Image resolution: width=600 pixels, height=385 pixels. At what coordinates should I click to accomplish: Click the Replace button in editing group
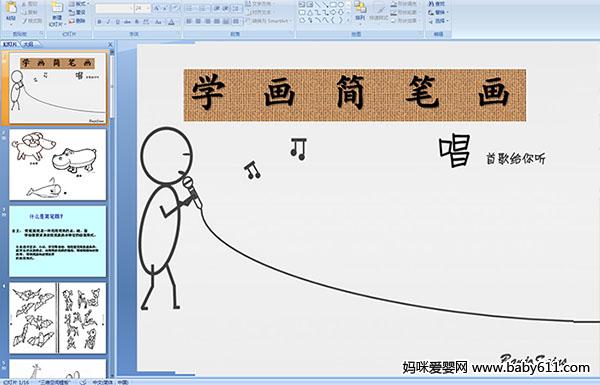pyautogui.click(x=437, y=12)
